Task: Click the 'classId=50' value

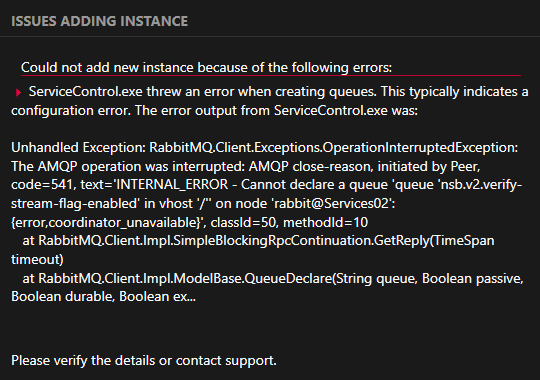Action: click(243, 222)
